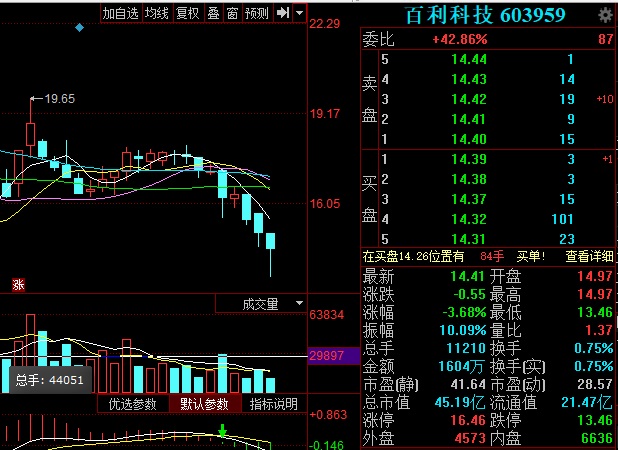Click the green down arrow signal
Screen dimensions: 618x450
223,432
